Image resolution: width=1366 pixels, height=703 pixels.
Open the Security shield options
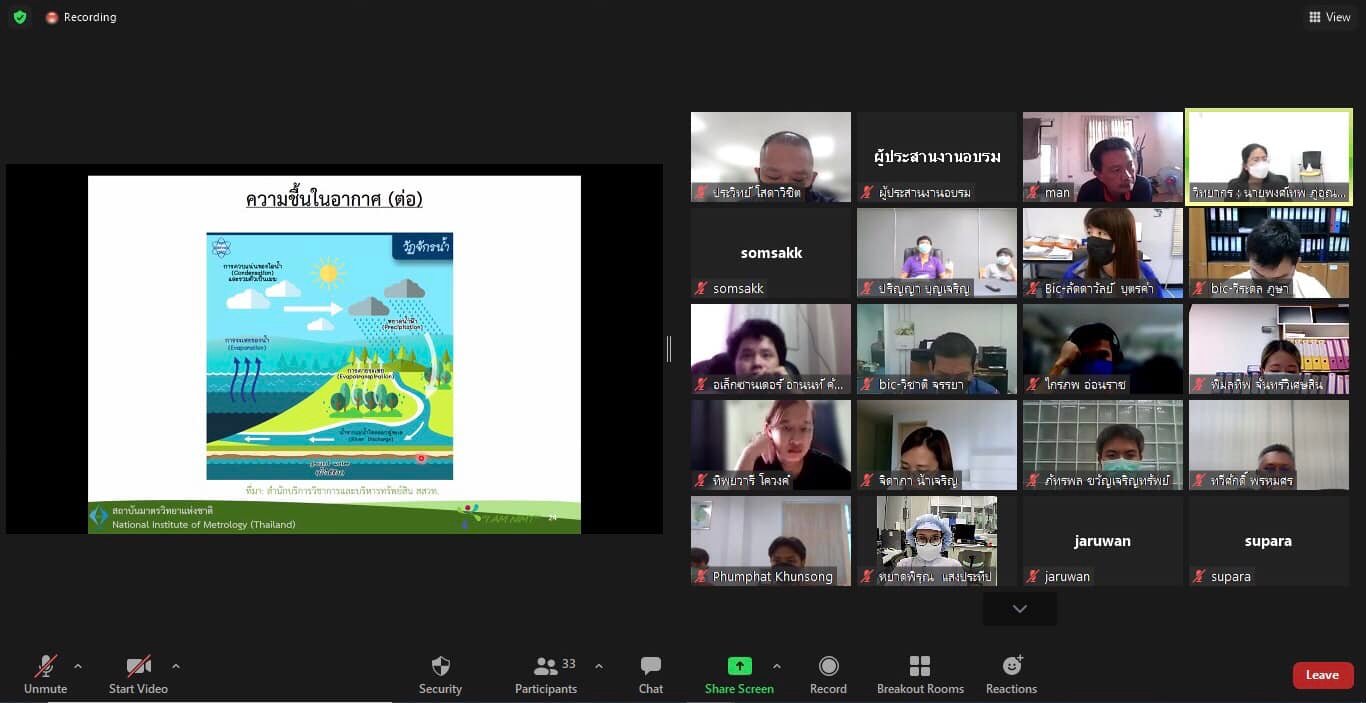(x=440, y=674)
